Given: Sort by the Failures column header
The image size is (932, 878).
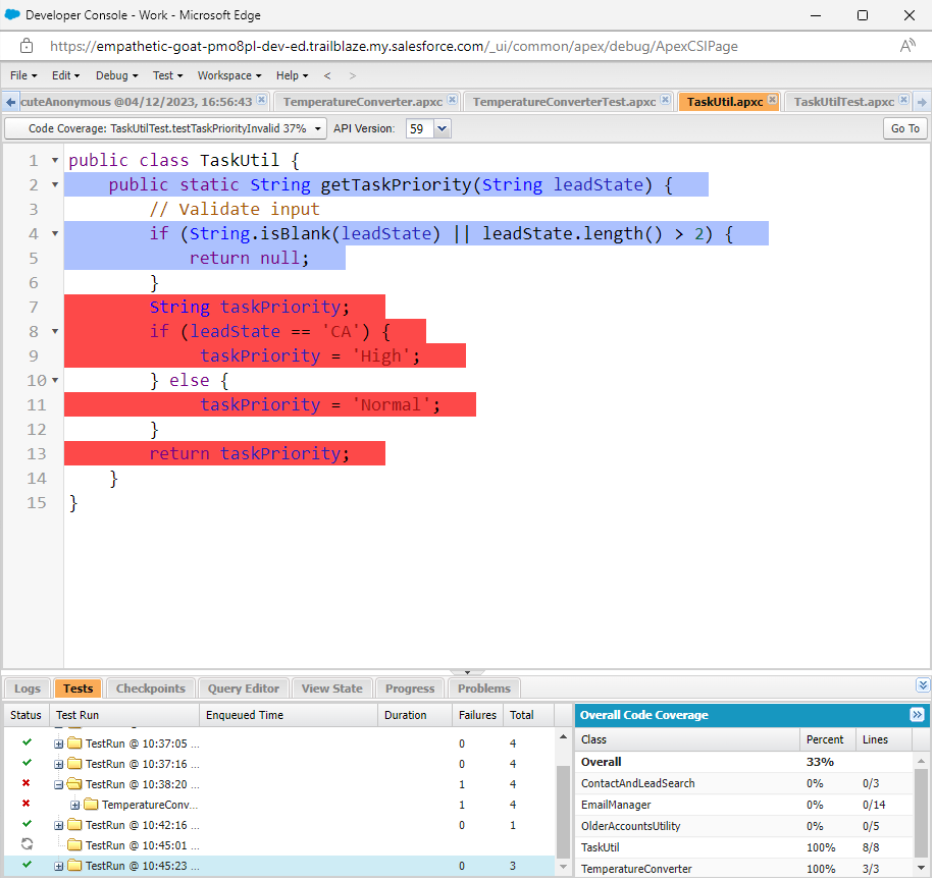Looking at the screenshot, I should pos(477,715).
